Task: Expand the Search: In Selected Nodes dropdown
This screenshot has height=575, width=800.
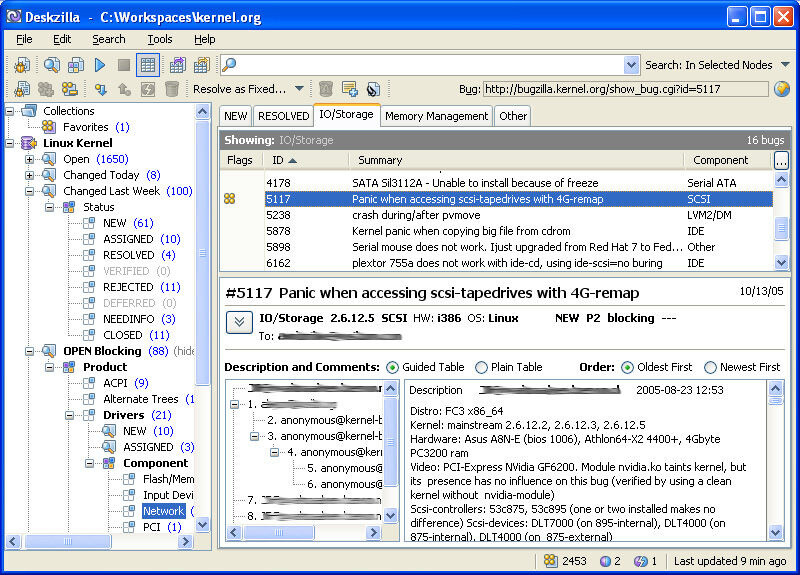Action: [785, 65]
